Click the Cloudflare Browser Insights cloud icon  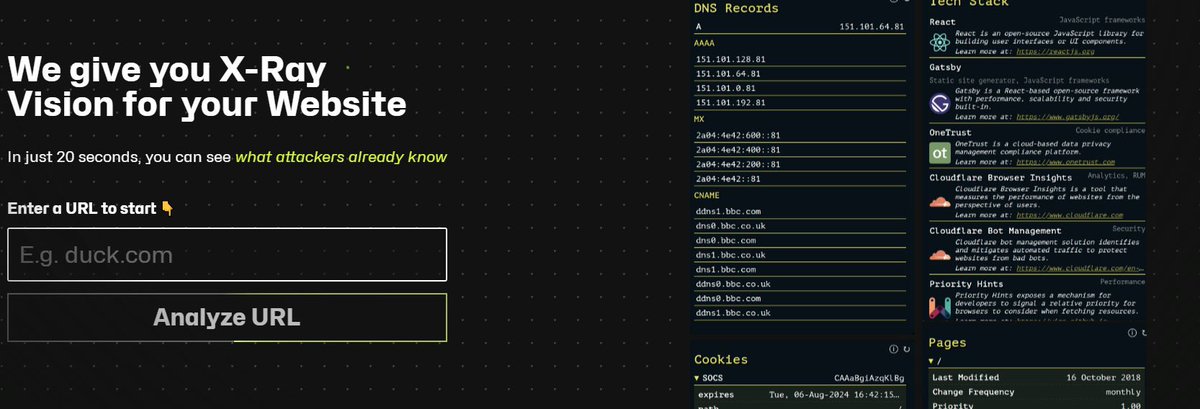(940, 202)
